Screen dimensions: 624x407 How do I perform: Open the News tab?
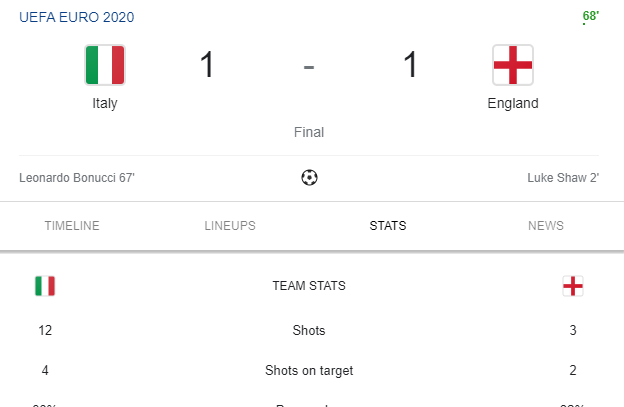pos(546,226)
